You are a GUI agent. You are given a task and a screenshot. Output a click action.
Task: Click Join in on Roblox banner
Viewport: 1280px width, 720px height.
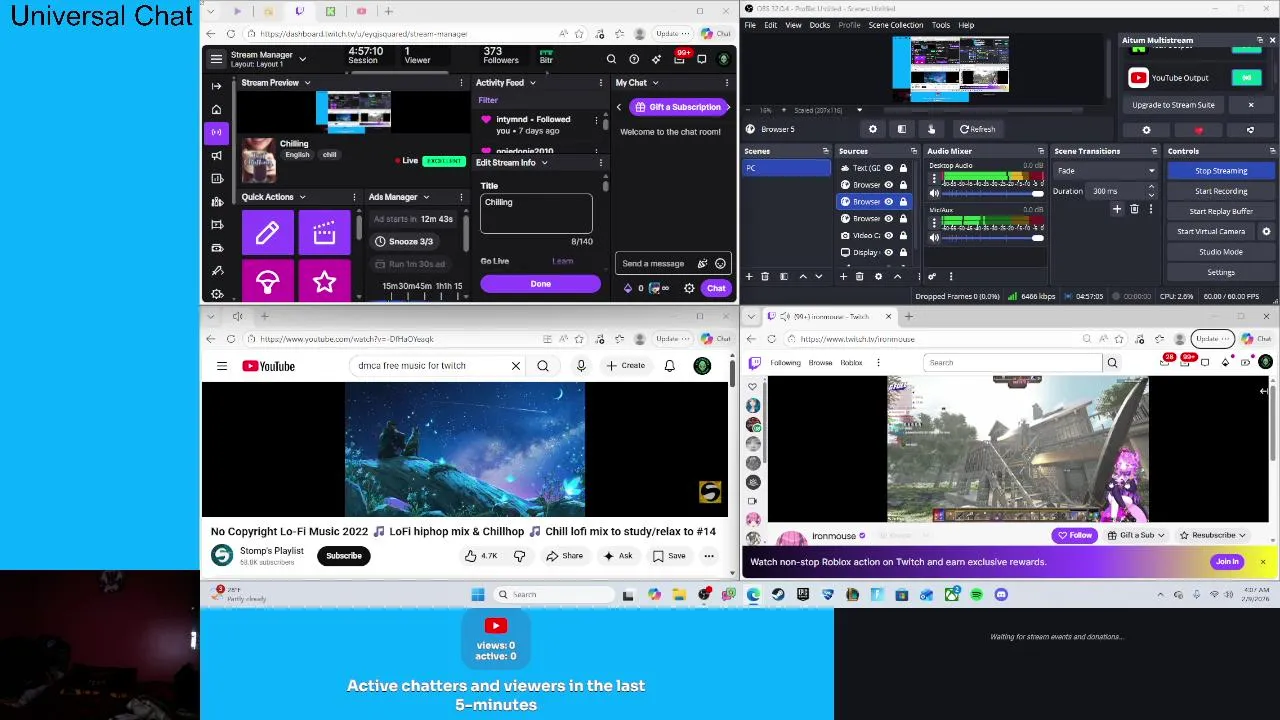point(1227,562)
